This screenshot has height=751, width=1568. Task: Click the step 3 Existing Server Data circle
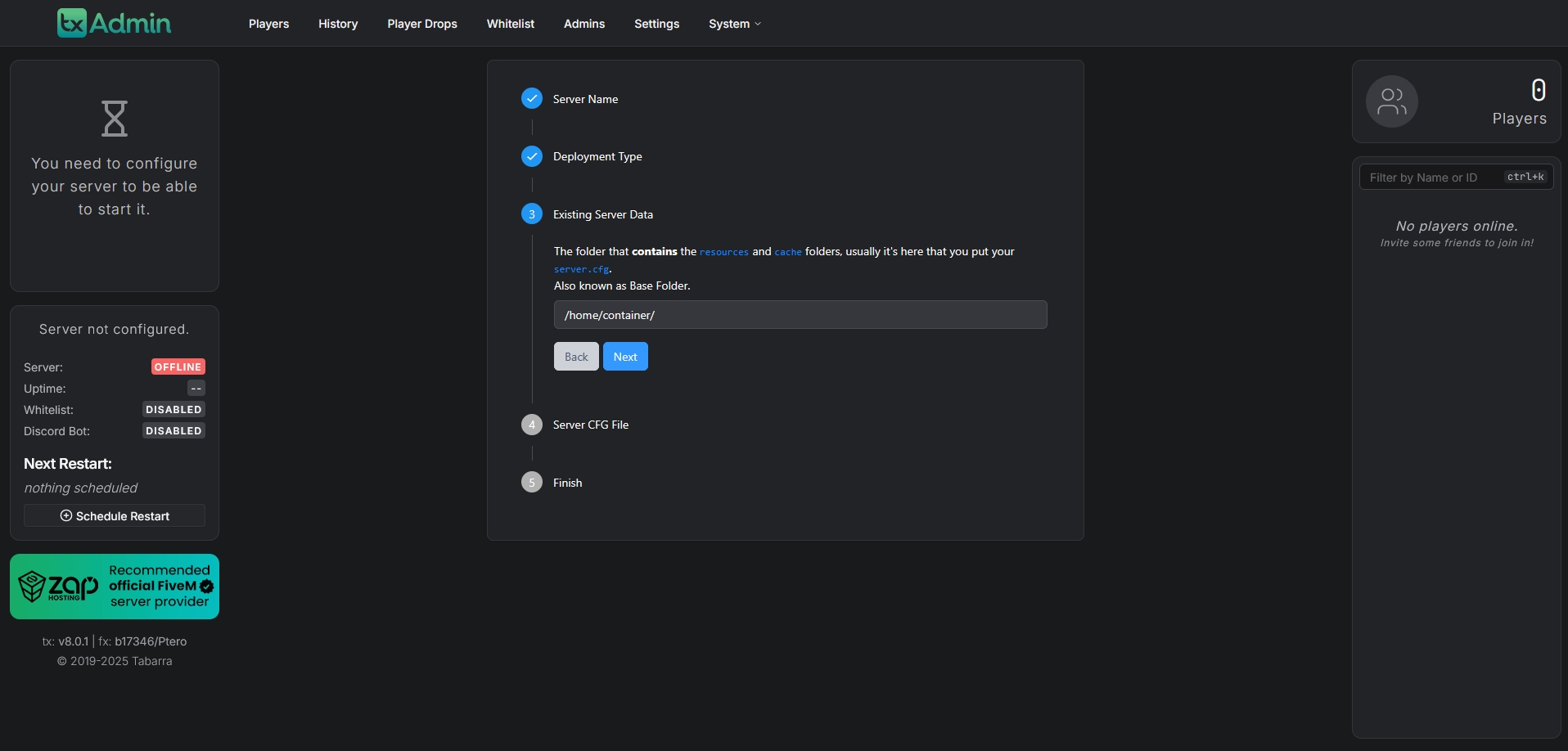click(532, 214)
